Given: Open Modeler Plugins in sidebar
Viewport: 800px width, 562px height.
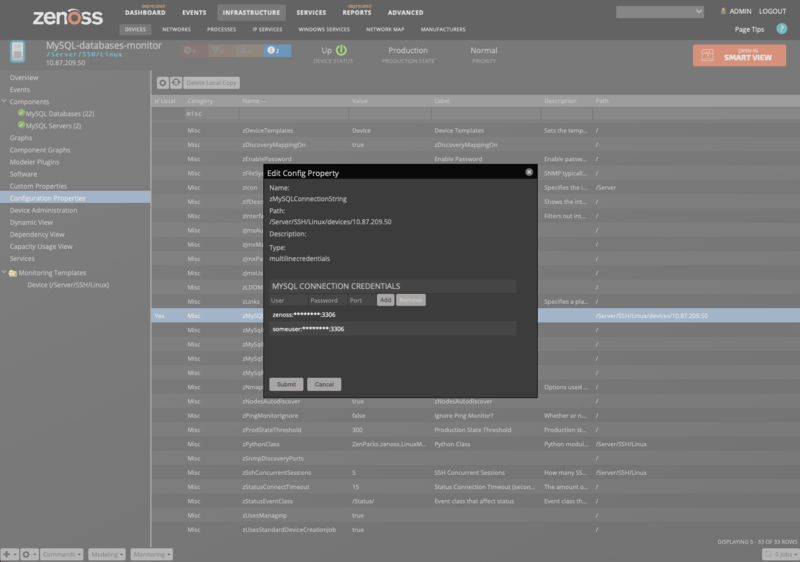Looking at the screenshot, I should click(34, 162).
